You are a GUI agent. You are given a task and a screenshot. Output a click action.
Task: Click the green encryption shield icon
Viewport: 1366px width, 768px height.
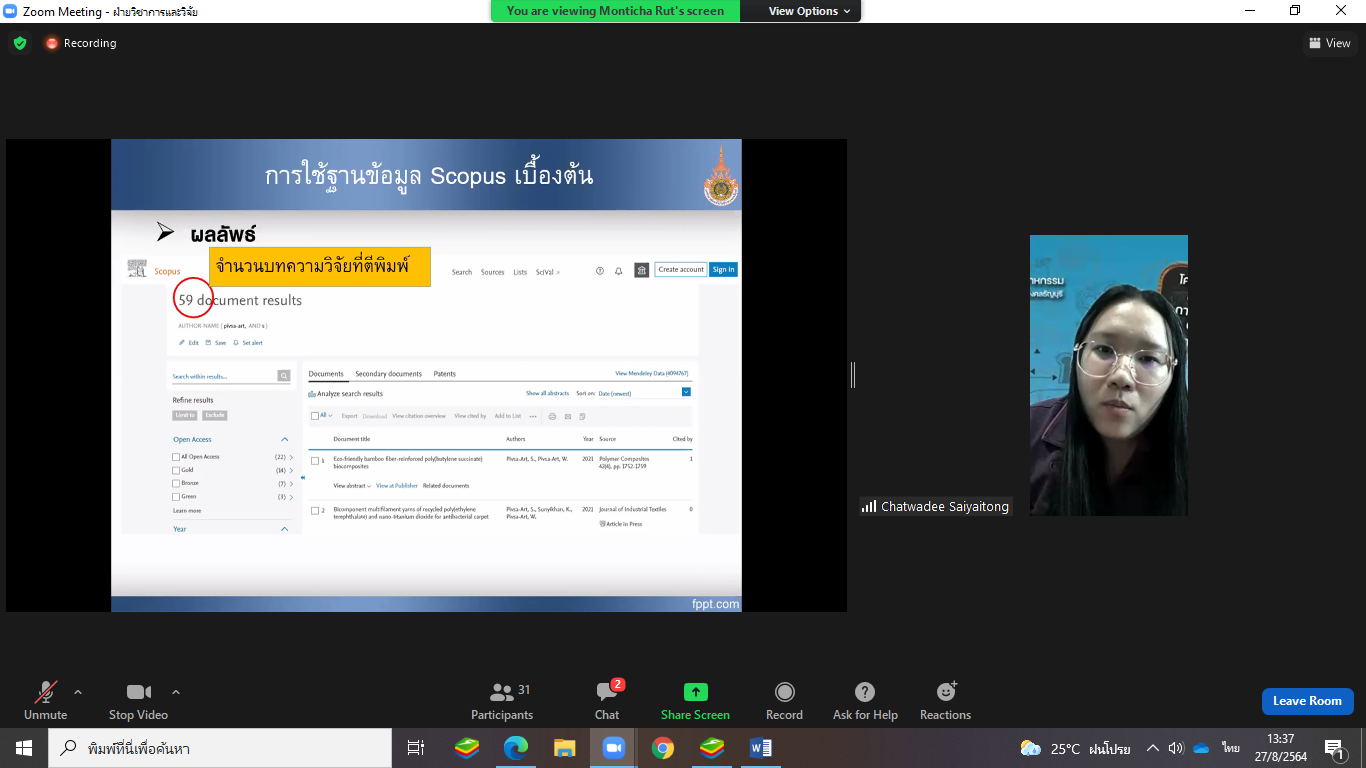click(x=20, y=43)
